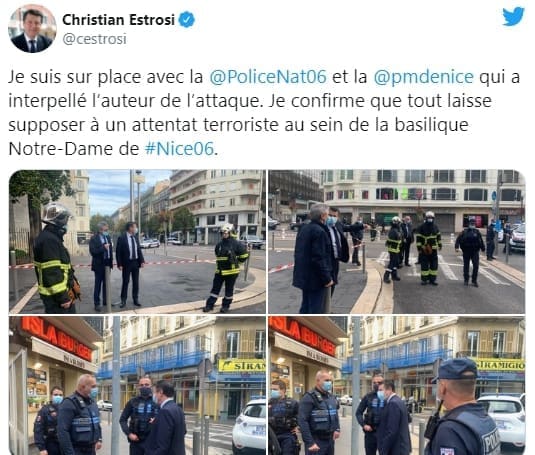Click the officer wearing blue cap
The height and width of the screenshot is (455, 535).
pos(461,407)
